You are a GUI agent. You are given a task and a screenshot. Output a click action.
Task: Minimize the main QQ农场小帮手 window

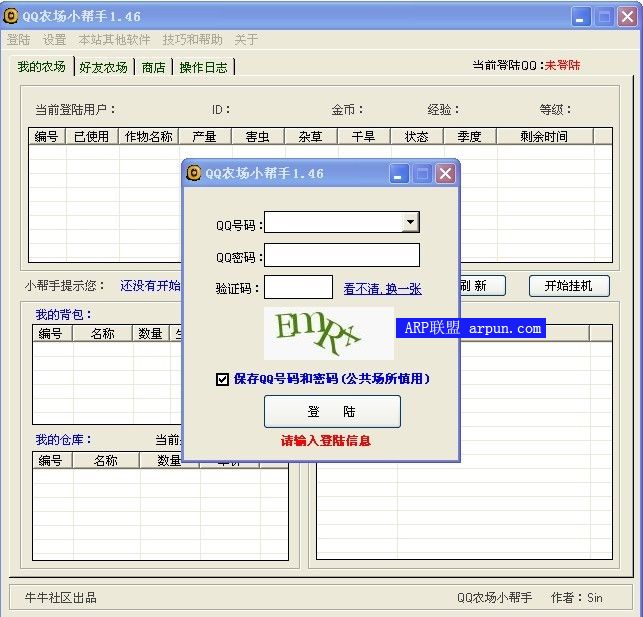point(581,17)
